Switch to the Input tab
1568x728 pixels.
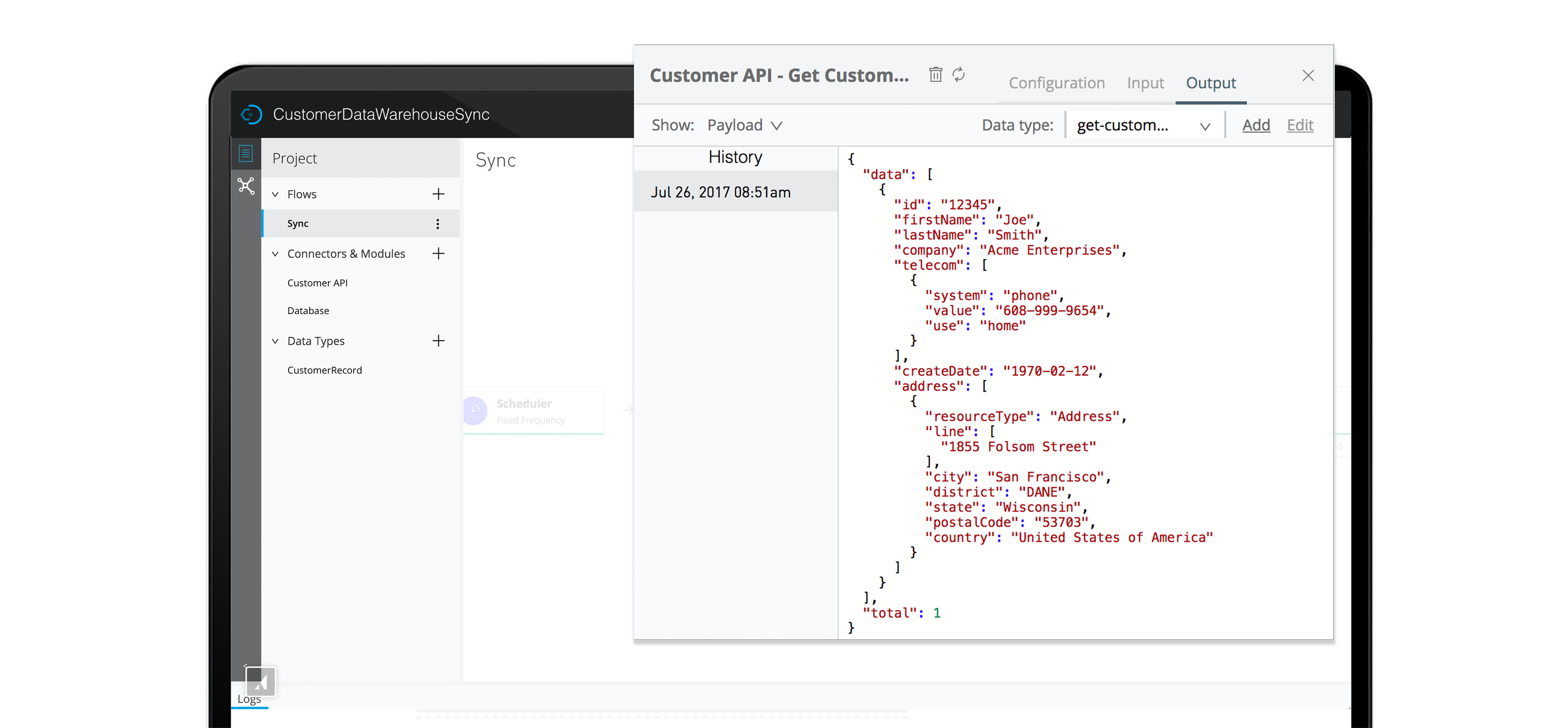1145,83
